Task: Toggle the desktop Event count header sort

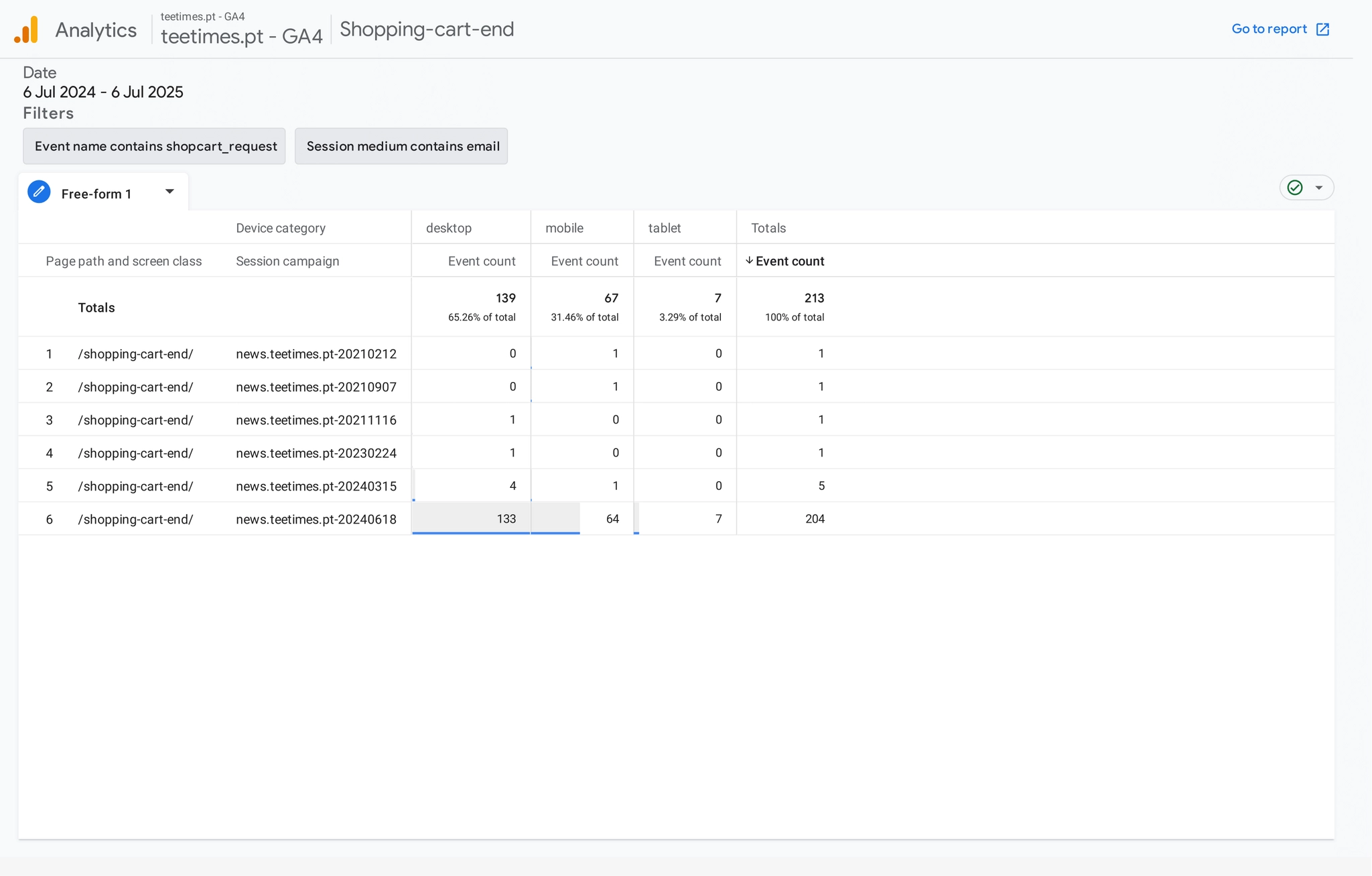Action: point(481,261)
